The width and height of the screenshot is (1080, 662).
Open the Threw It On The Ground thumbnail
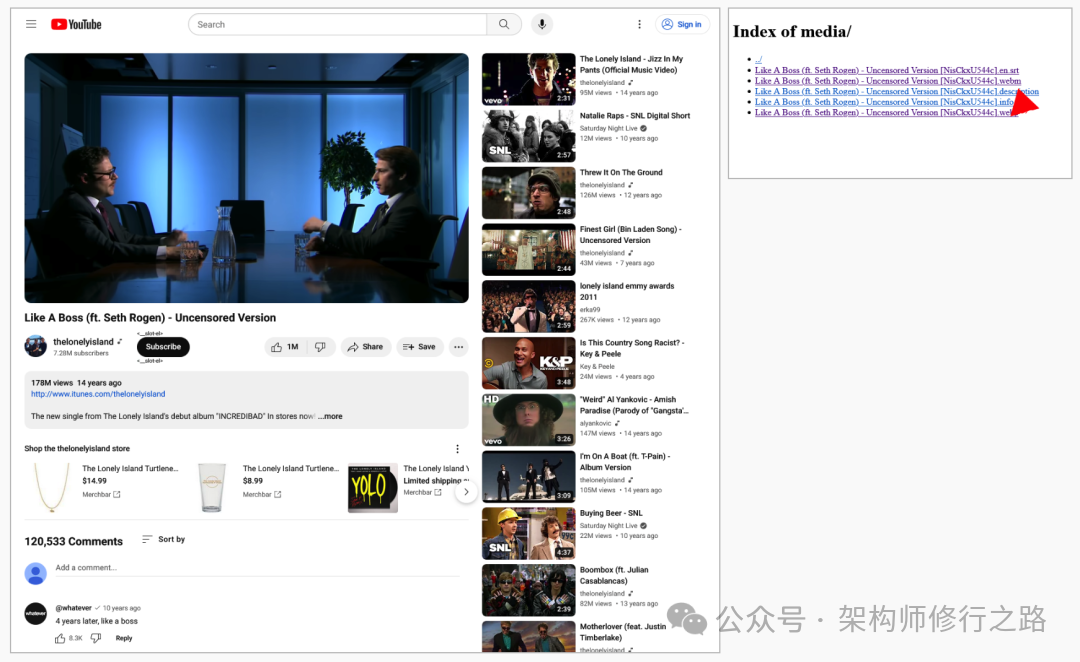(x=528, y=193)
